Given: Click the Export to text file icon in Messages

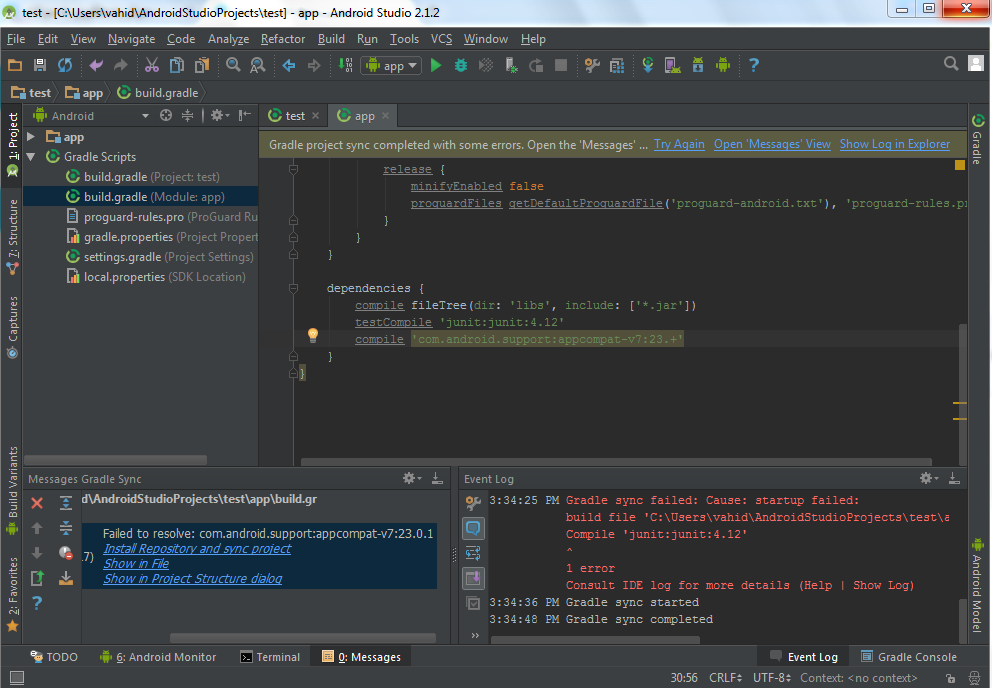Looking at the screenshot, I should 37,578.
